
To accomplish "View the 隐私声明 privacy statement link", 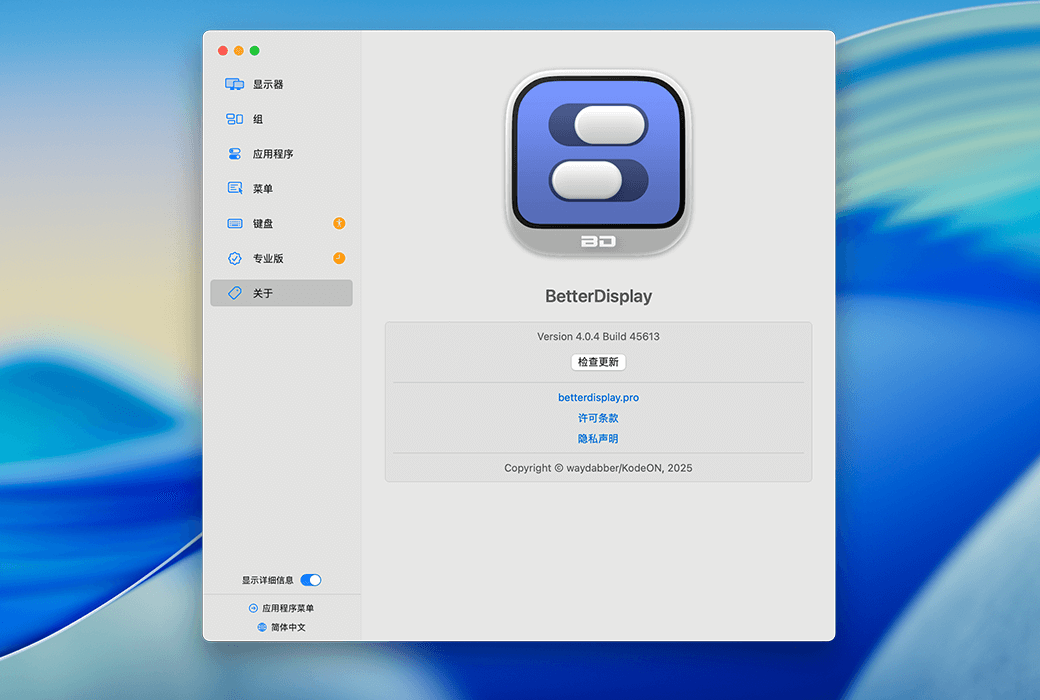I will [598, 439].
